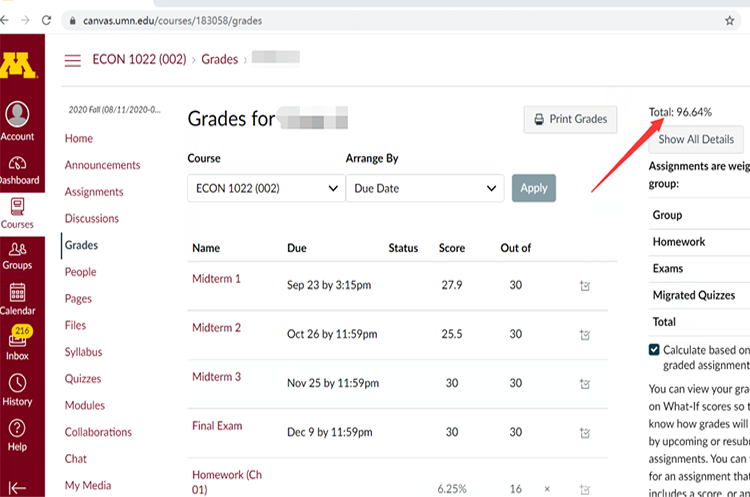Open the Course dropdown ECON 1022 (002)
Screen dimensions: 750x497
(x=266, y=188)
